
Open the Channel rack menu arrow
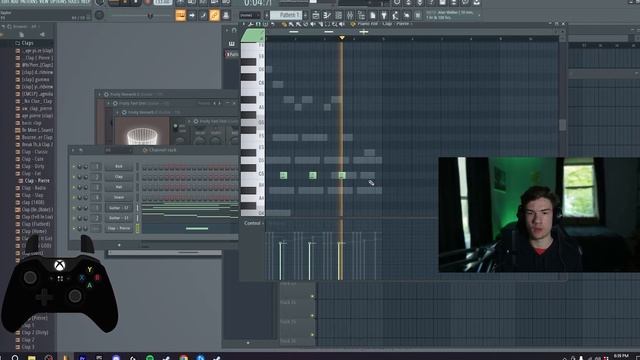(73, 150)
